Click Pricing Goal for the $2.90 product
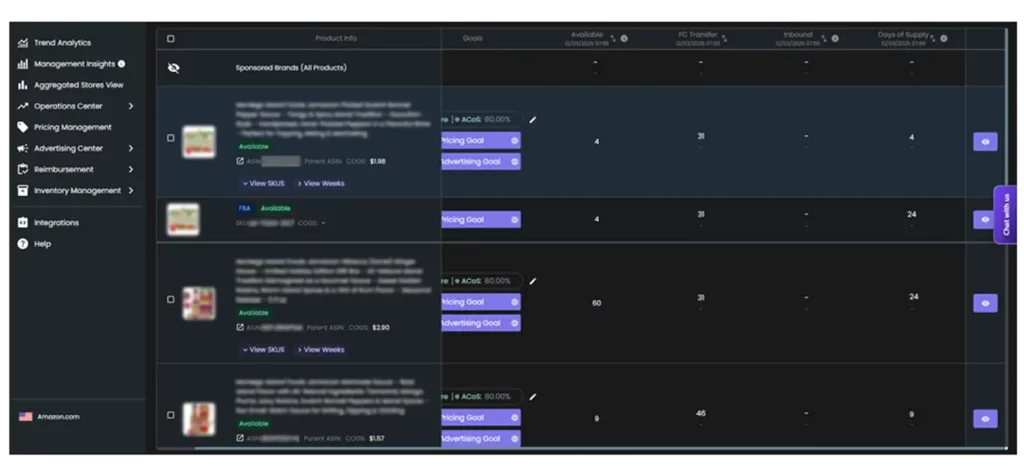The width and height of the screenshot is (1024, 473). point(481,302)
